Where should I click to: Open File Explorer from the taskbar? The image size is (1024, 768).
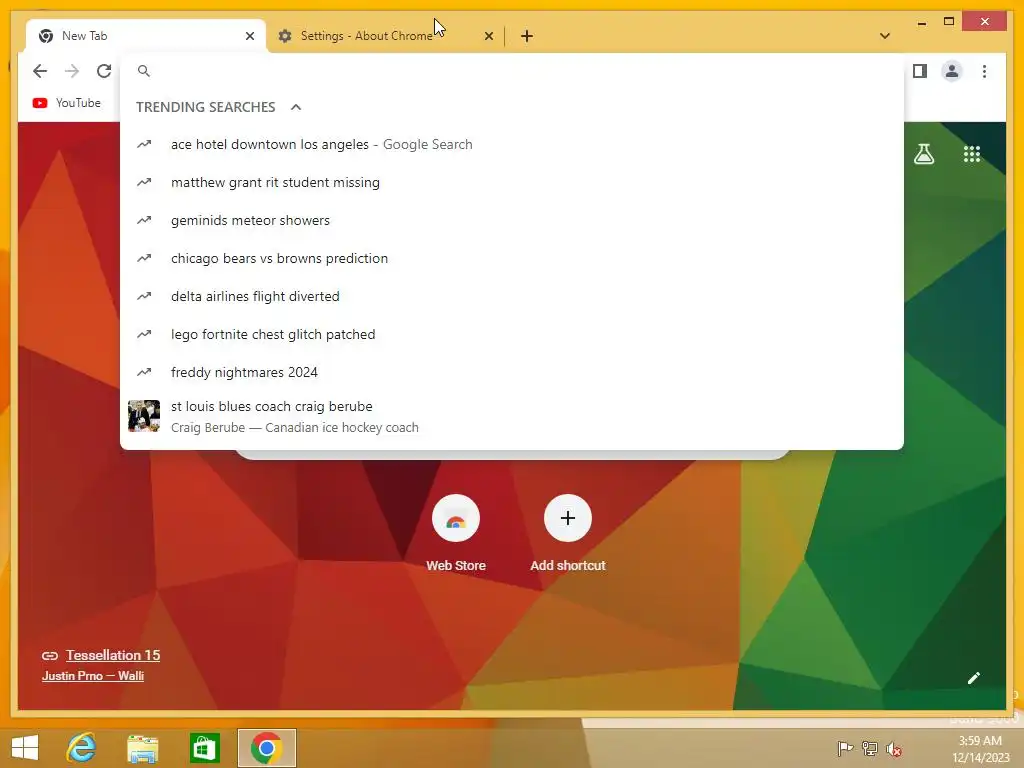142,748
